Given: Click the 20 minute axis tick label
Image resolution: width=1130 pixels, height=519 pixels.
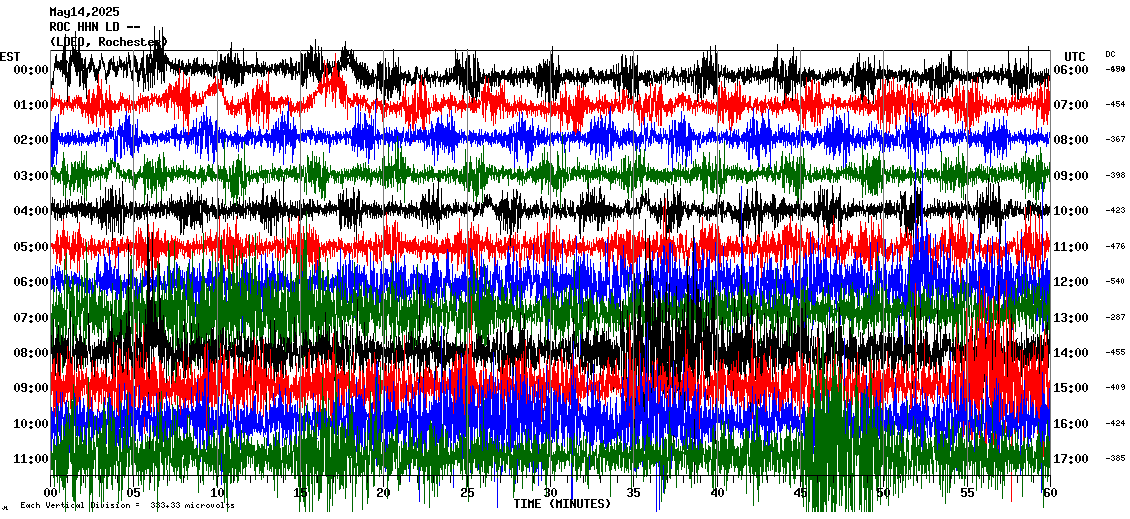Looking at the screenshot, I should pyautogui.click(x=384, y=493).
